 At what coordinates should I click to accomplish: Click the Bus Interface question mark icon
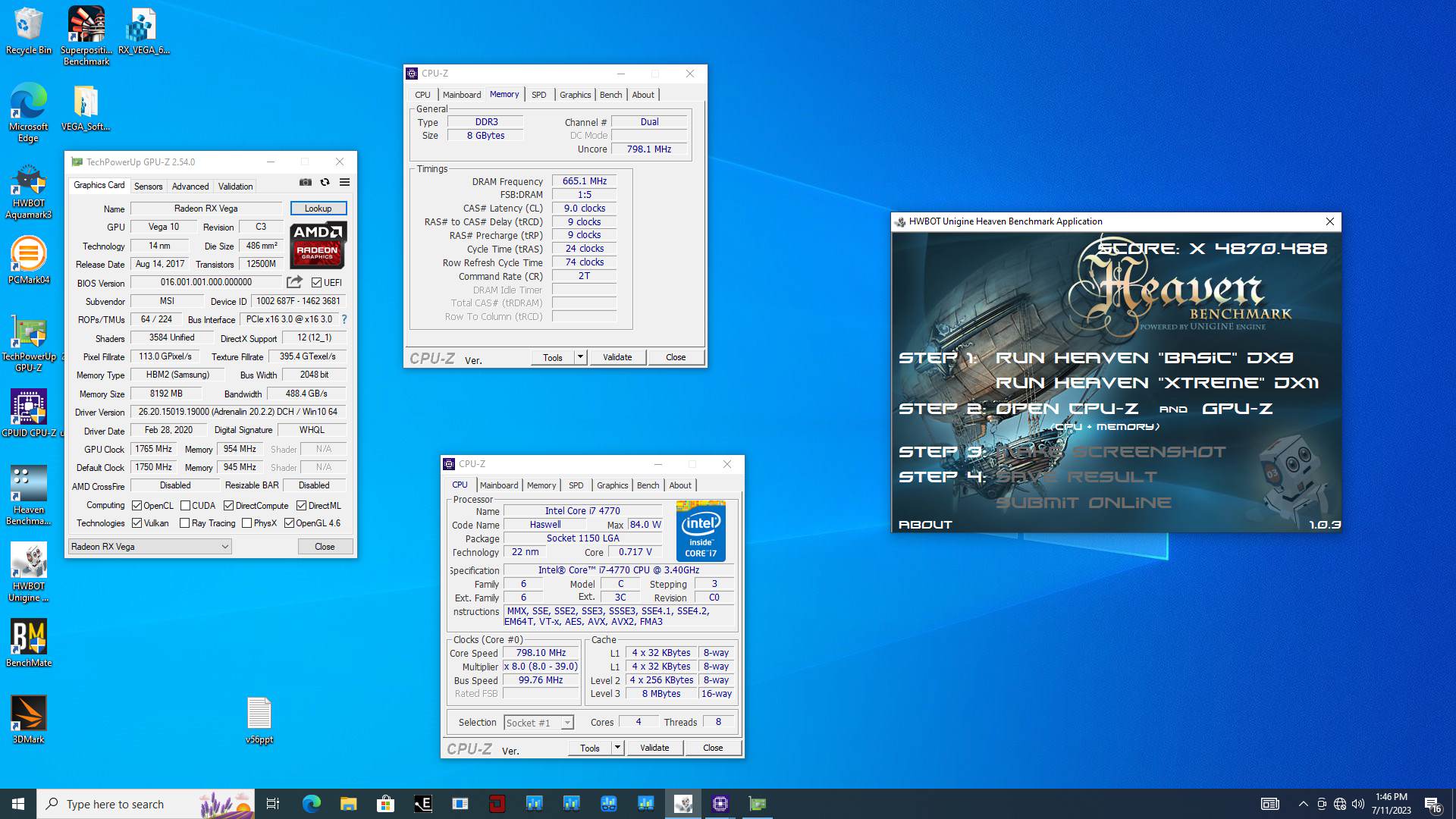point(344,319)
